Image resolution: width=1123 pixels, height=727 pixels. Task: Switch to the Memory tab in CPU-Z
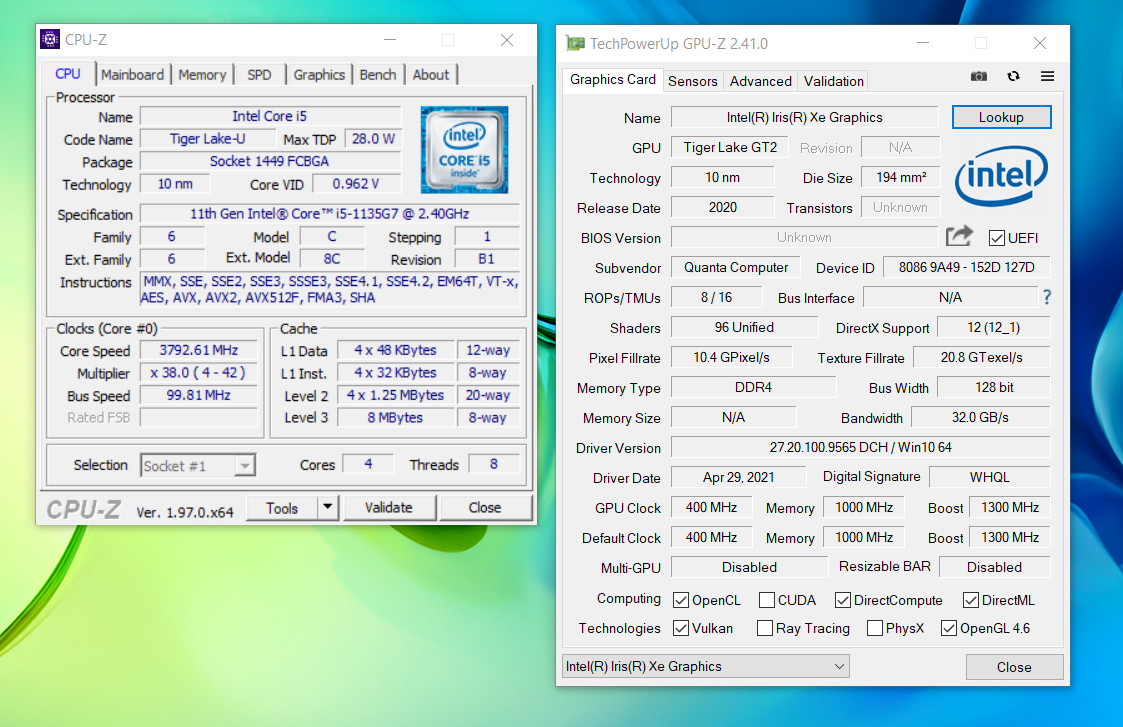coord(202,74)
